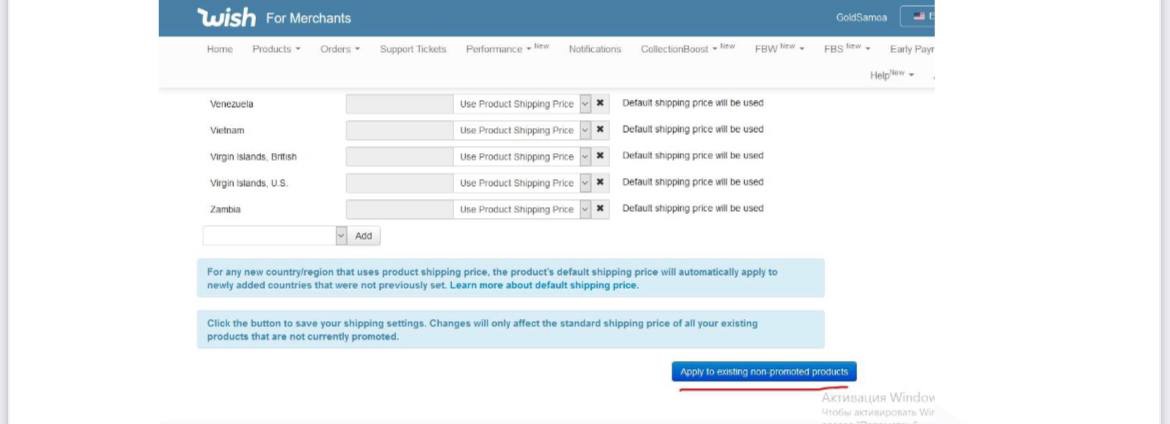This screenshot has width=1170, height=424.
Task: Open the Orders menu
Action: [340, 49]
